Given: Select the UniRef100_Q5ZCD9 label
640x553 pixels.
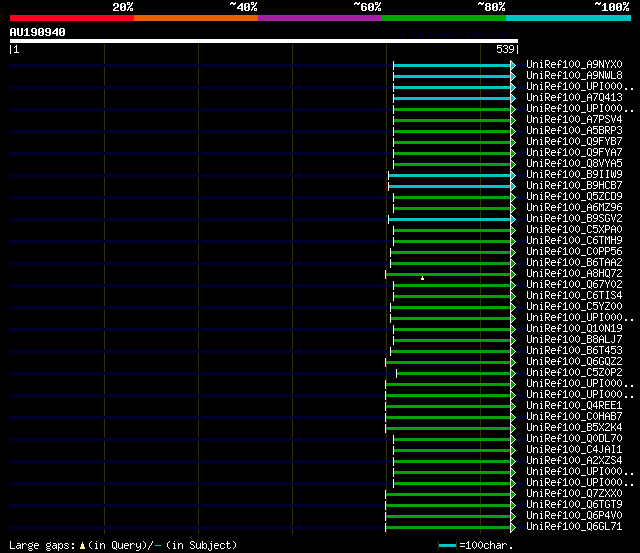Looking at the screenshot, I should coord(574,197).
